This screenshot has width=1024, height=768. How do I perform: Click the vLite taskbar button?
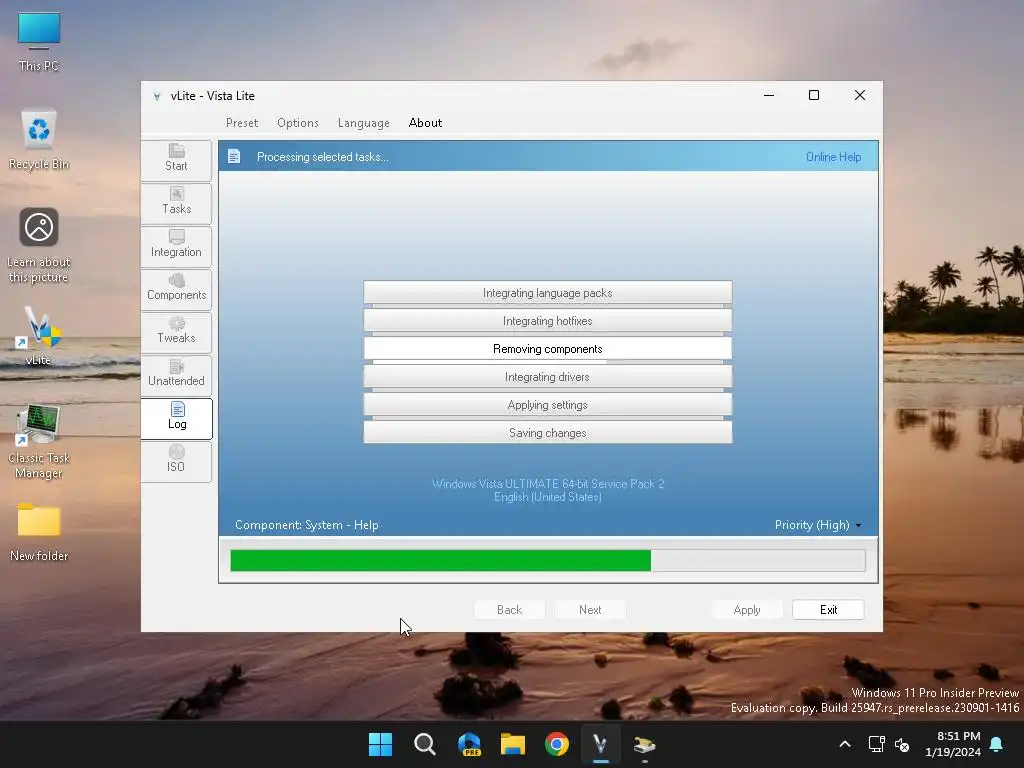click(x=601, y=744)
